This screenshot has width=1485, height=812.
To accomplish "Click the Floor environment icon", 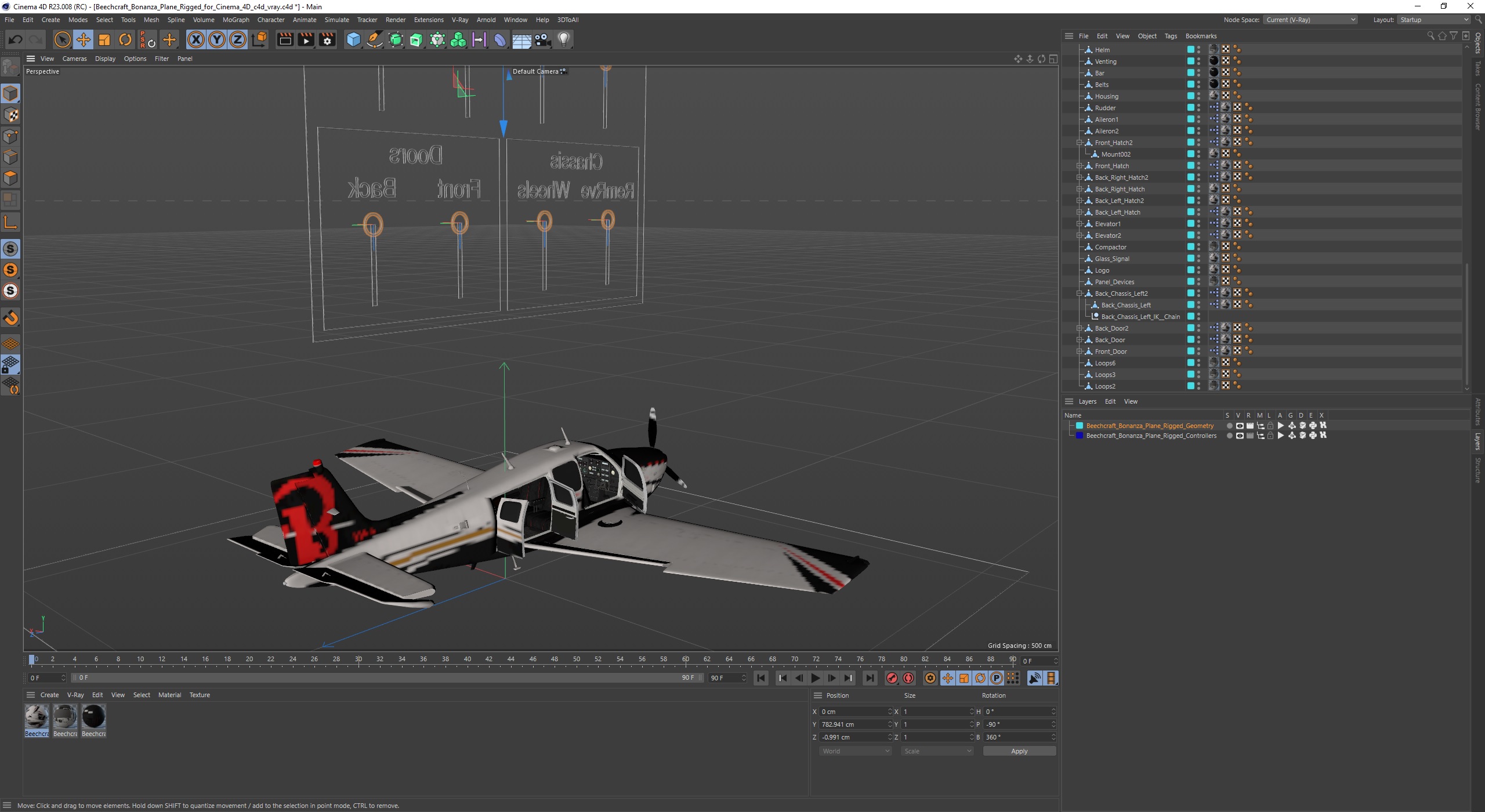I will (x=521, y=39).
